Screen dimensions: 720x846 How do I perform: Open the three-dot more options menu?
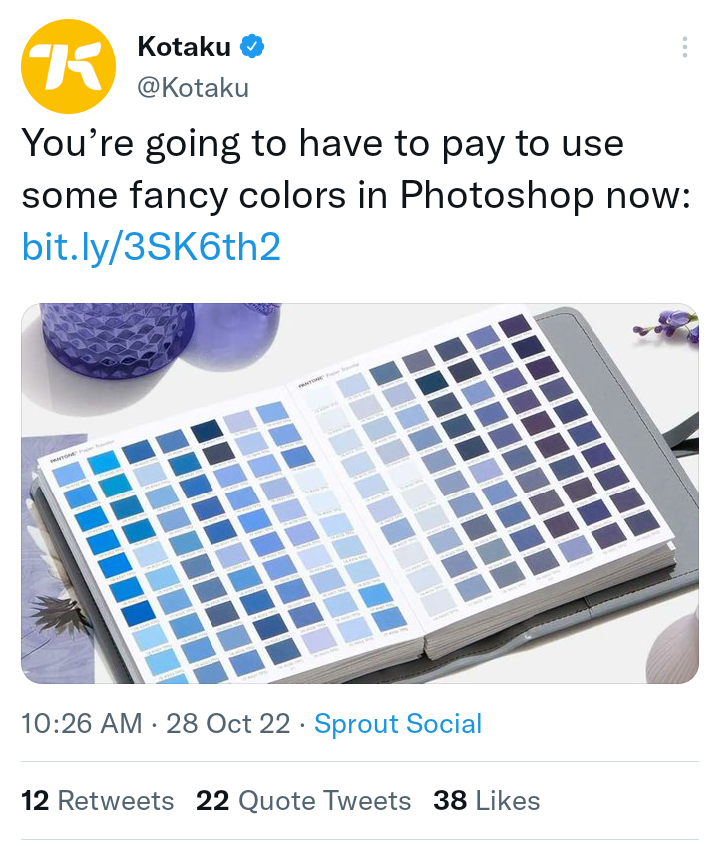coord(684,47)
